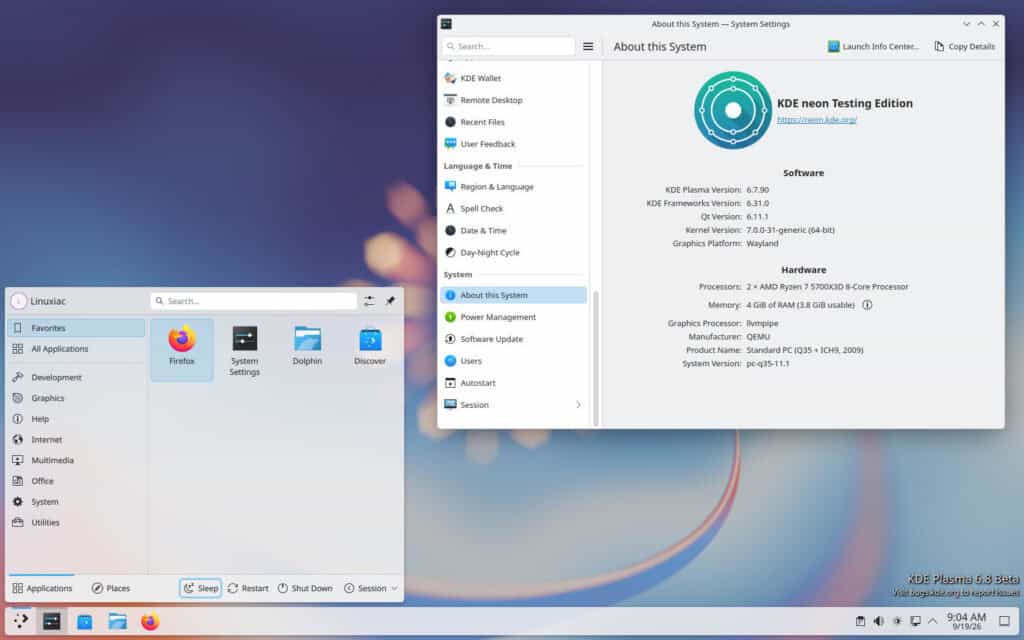Image resolution: width=1024 pixels, height=640 pixels.
Task: Open Users settings
Action: (x=513, y=360)
